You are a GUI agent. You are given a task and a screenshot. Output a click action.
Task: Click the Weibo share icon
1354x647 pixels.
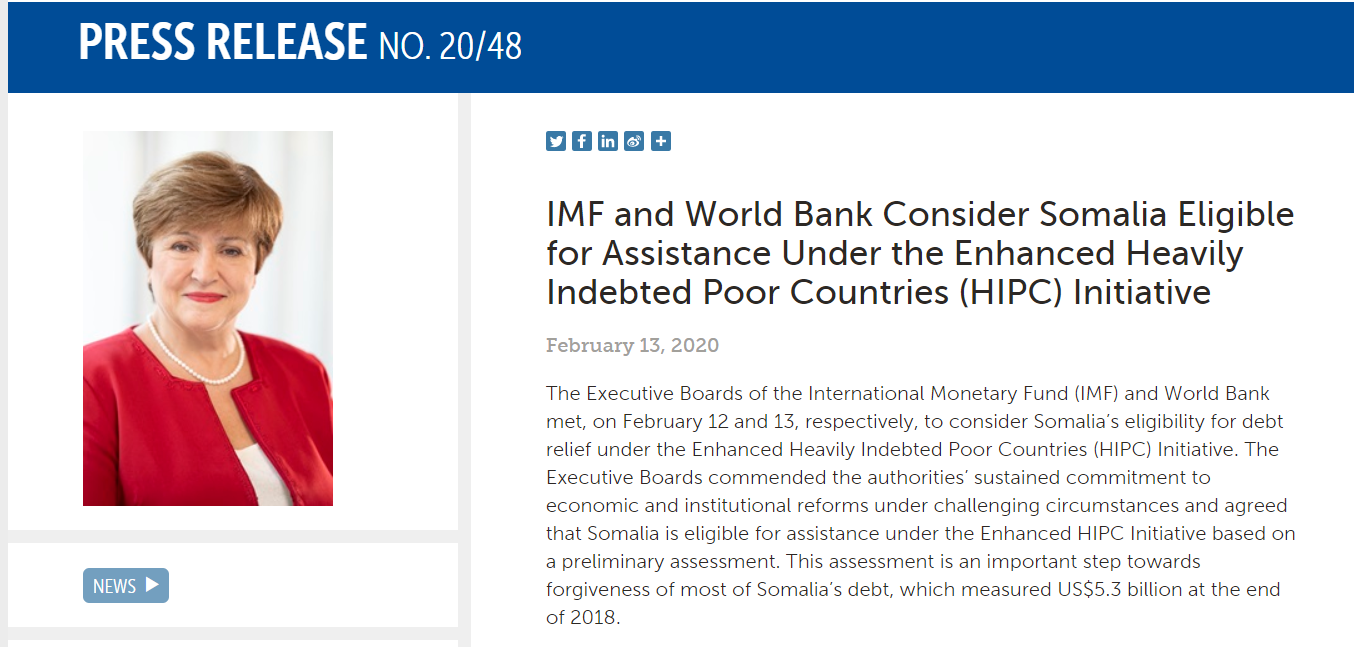[634, 141]
